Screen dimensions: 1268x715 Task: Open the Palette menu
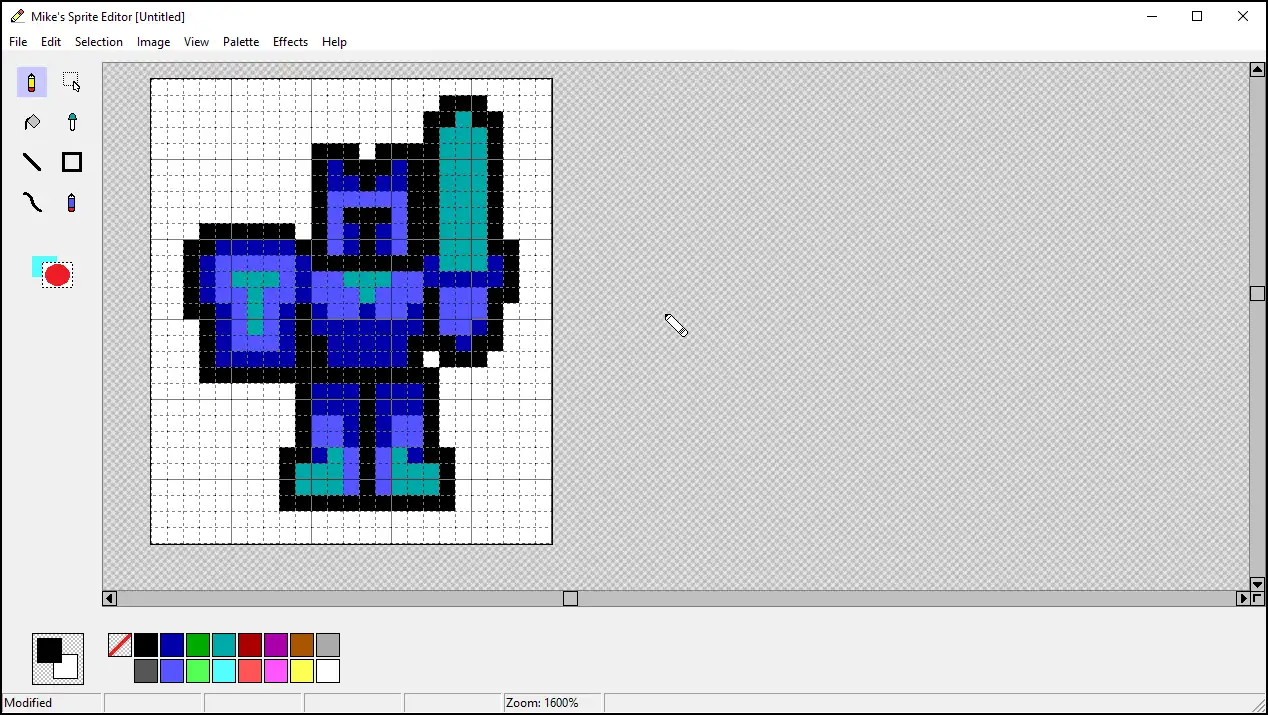click(x=241, y=42)
